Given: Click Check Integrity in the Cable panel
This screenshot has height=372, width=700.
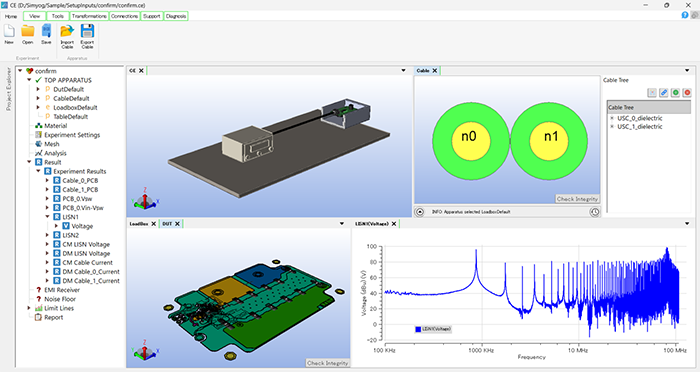Looking at the screenshot, I should (x=577, y=199).
